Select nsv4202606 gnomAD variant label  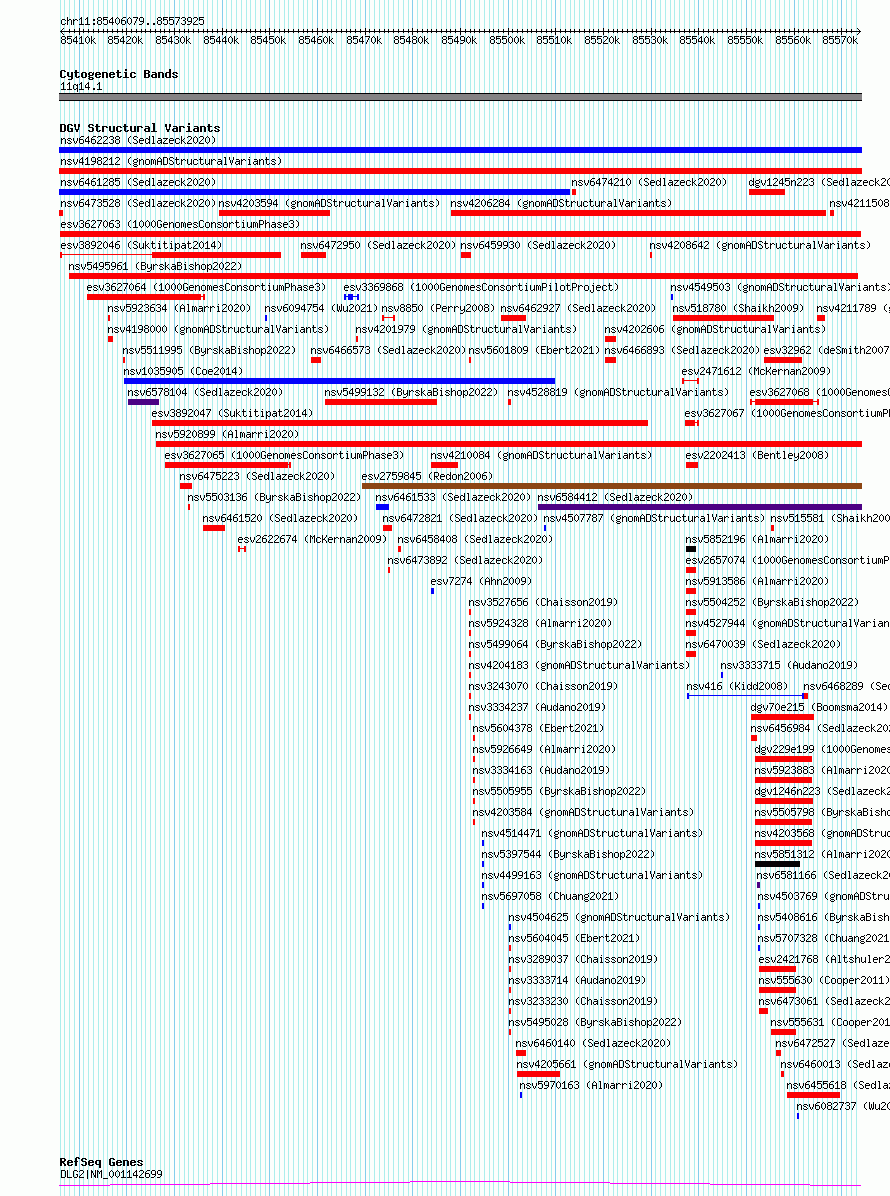[715, 329]
